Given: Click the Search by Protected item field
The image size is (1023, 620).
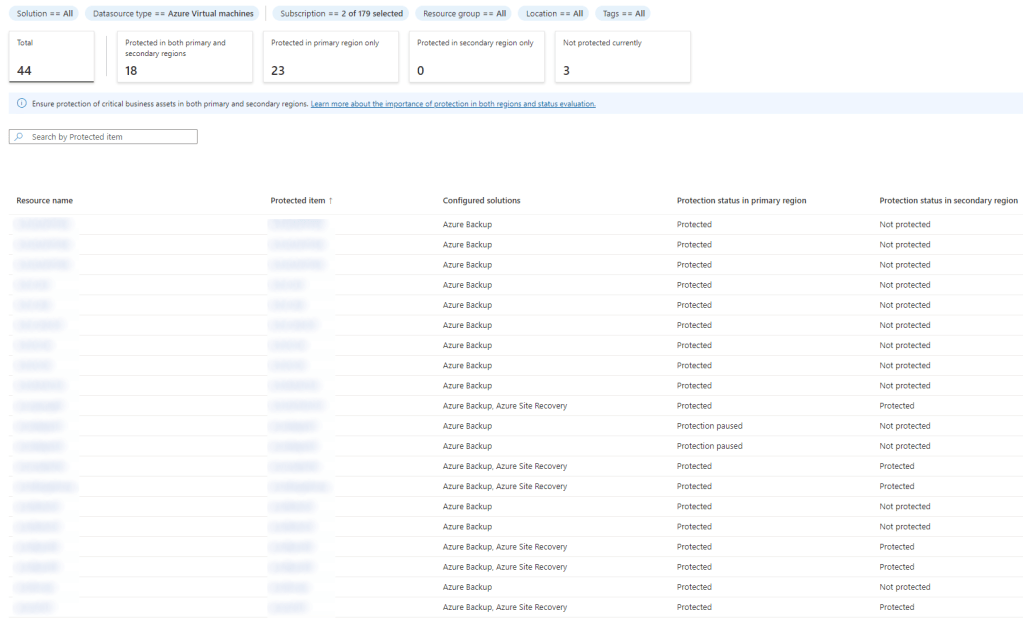Looking at the screenshot, I should click(110, 137).
